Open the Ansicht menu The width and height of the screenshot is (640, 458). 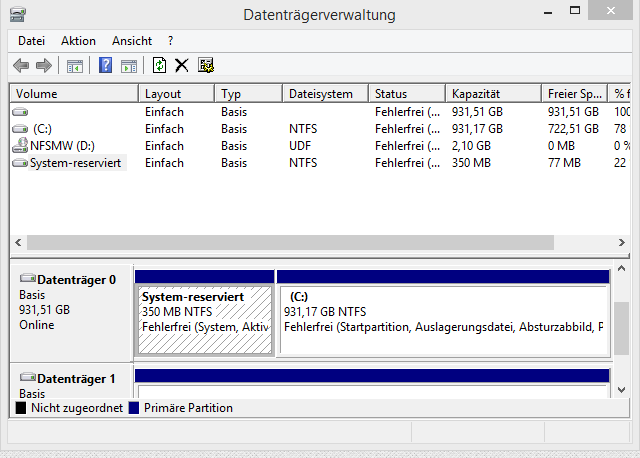click(x=132, y=41)
